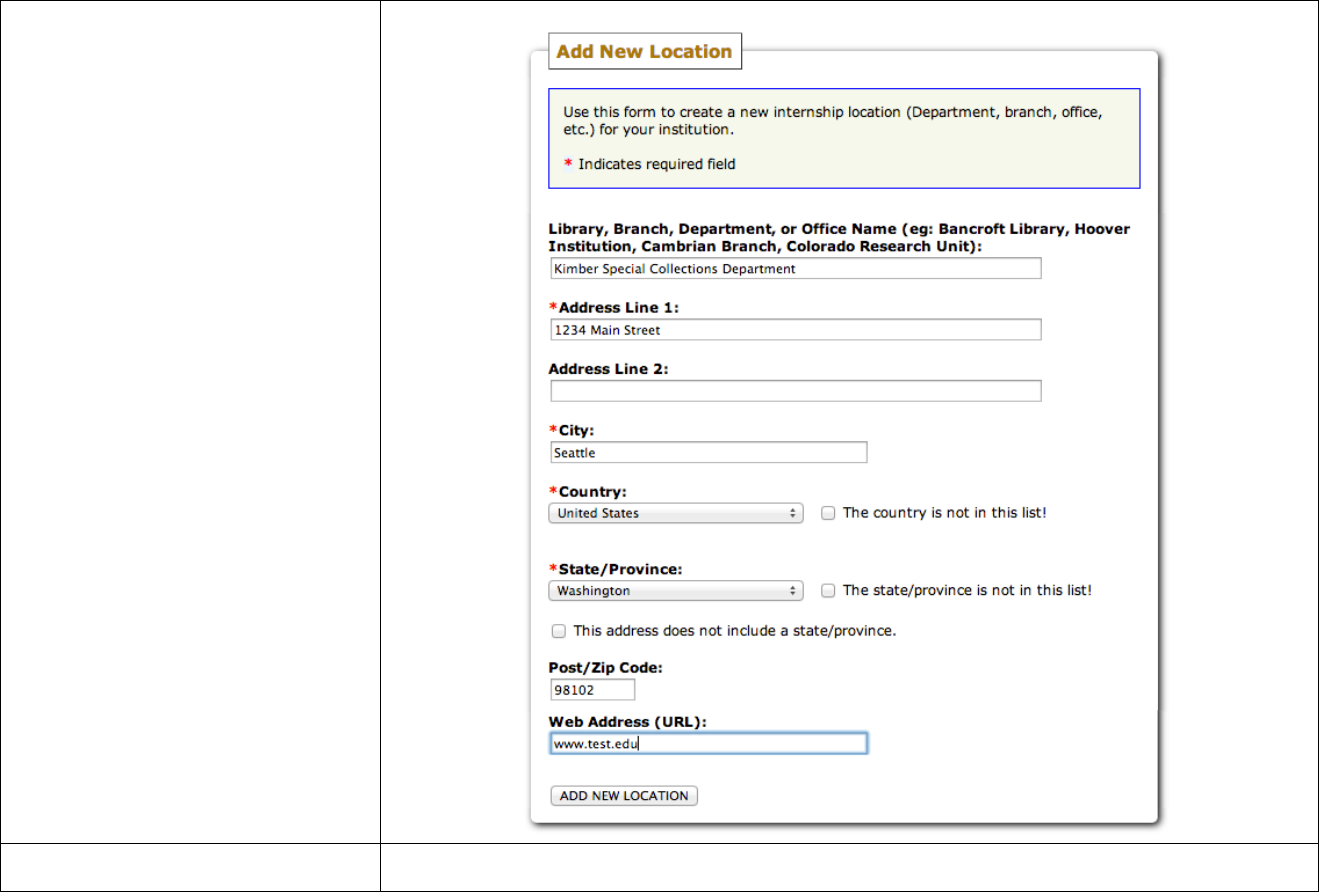Screen dimensions: 1319x892
Task: Click the 'Use this form to create' instruction text
Action: [x=833, y=121]
